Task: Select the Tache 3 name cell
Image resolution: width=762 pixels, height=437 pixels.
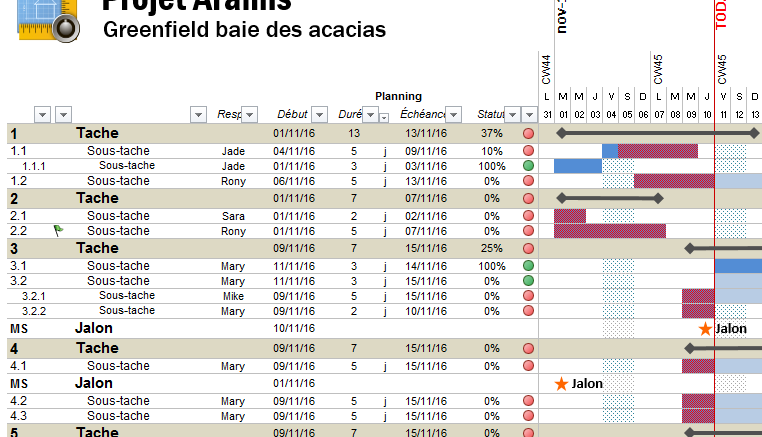Action: click(97, 248)
